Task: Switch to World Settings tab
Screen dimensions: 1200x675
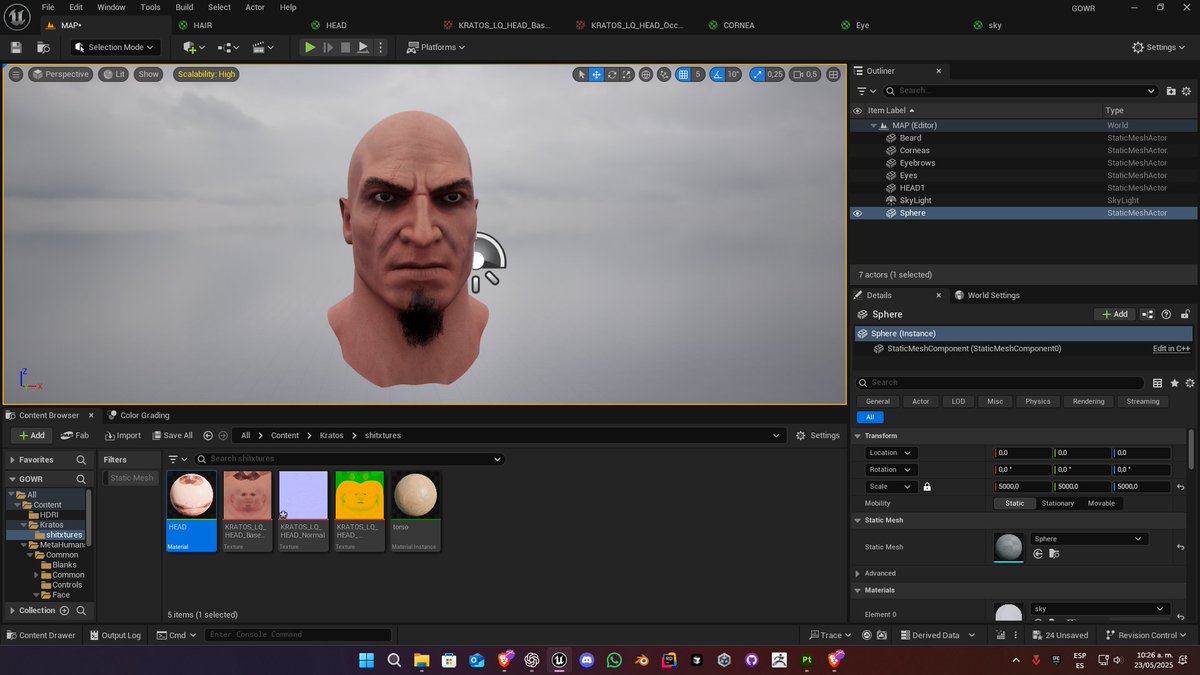Action: [987, 295]
